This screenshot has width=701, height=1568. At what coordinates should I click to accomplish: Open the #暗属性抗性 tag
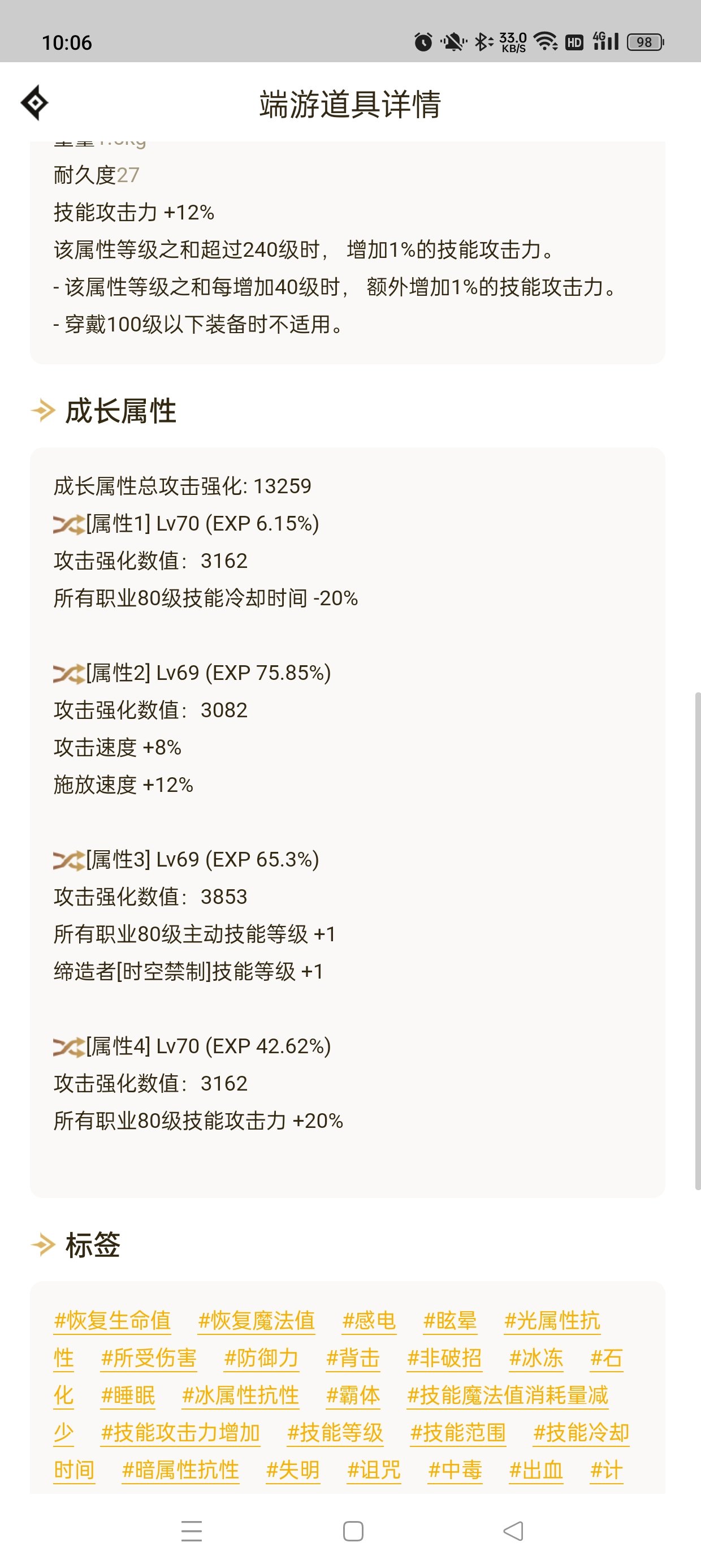pyautogui.click(x=181, y=1470)
